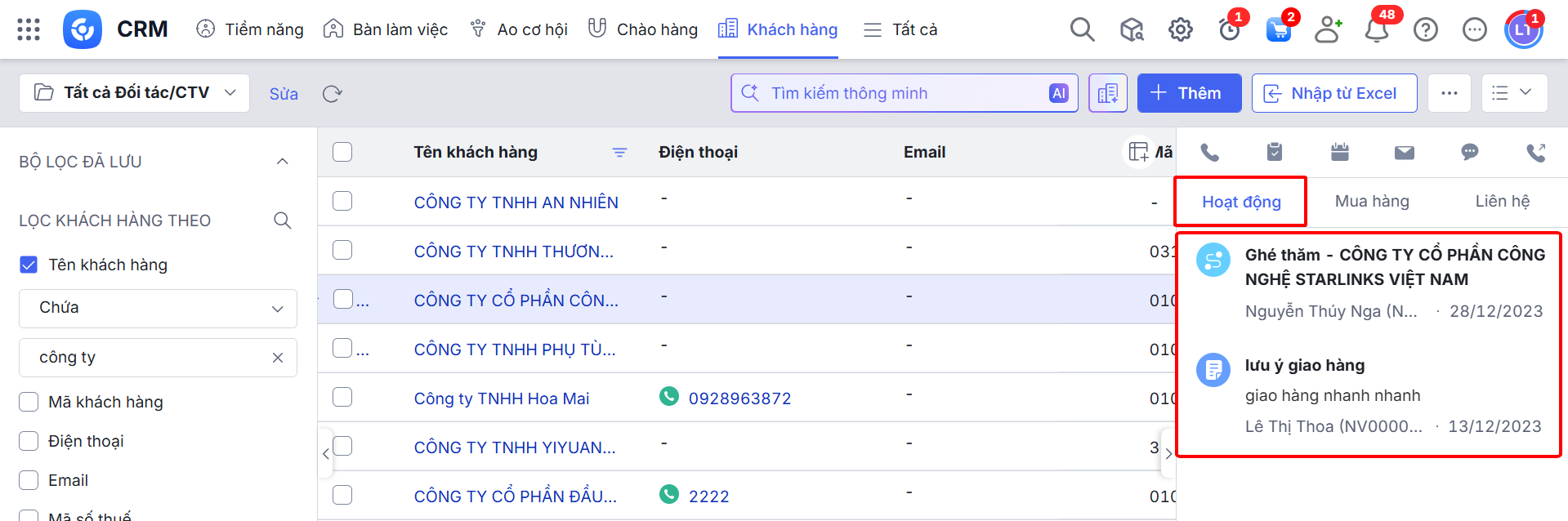Image resolution: width=1568 pixels, height=521 pixels.
Task: Switch to the Mua hàng tab
Action: [1371, 202]
